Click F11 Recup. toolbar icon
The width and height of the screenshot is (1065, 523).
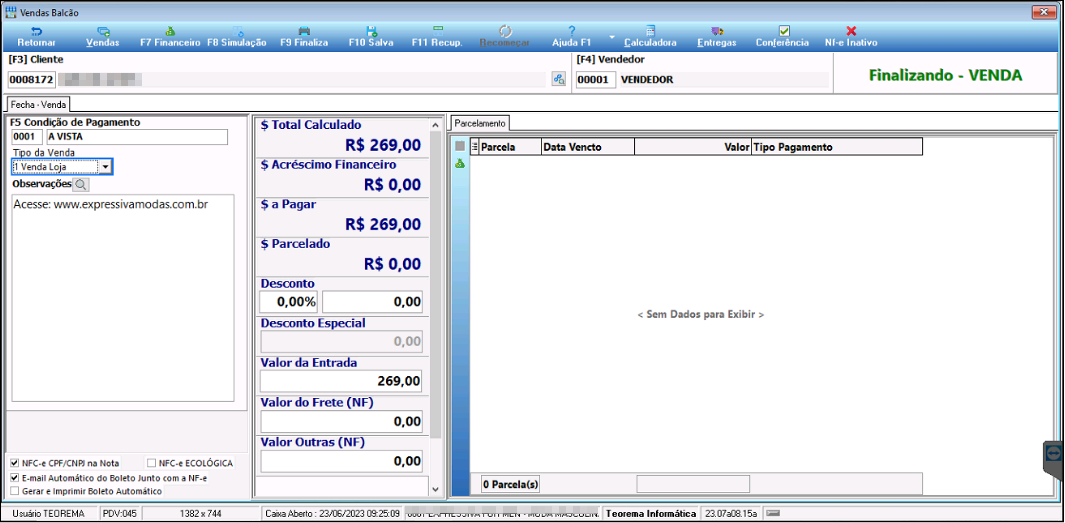pos(437,37)
